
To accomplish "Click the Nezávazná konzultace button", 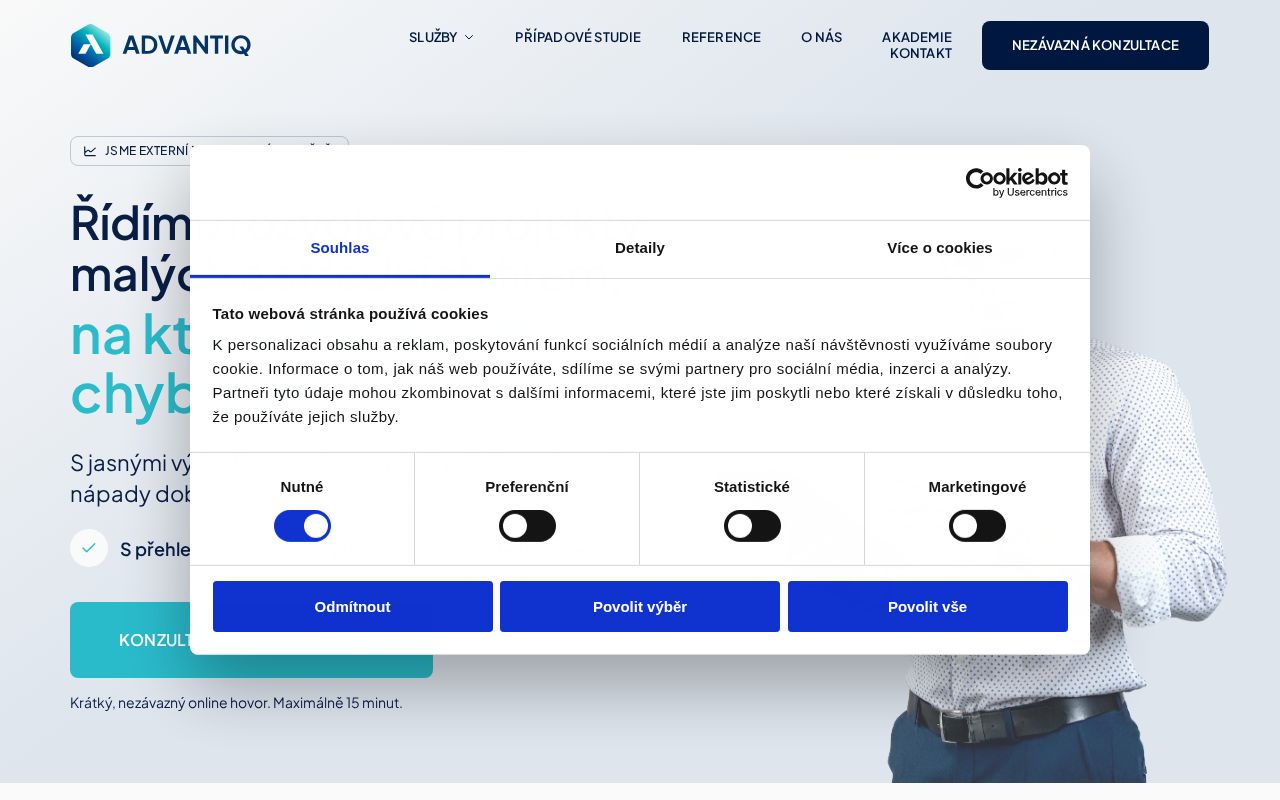I will point(1095,45).
